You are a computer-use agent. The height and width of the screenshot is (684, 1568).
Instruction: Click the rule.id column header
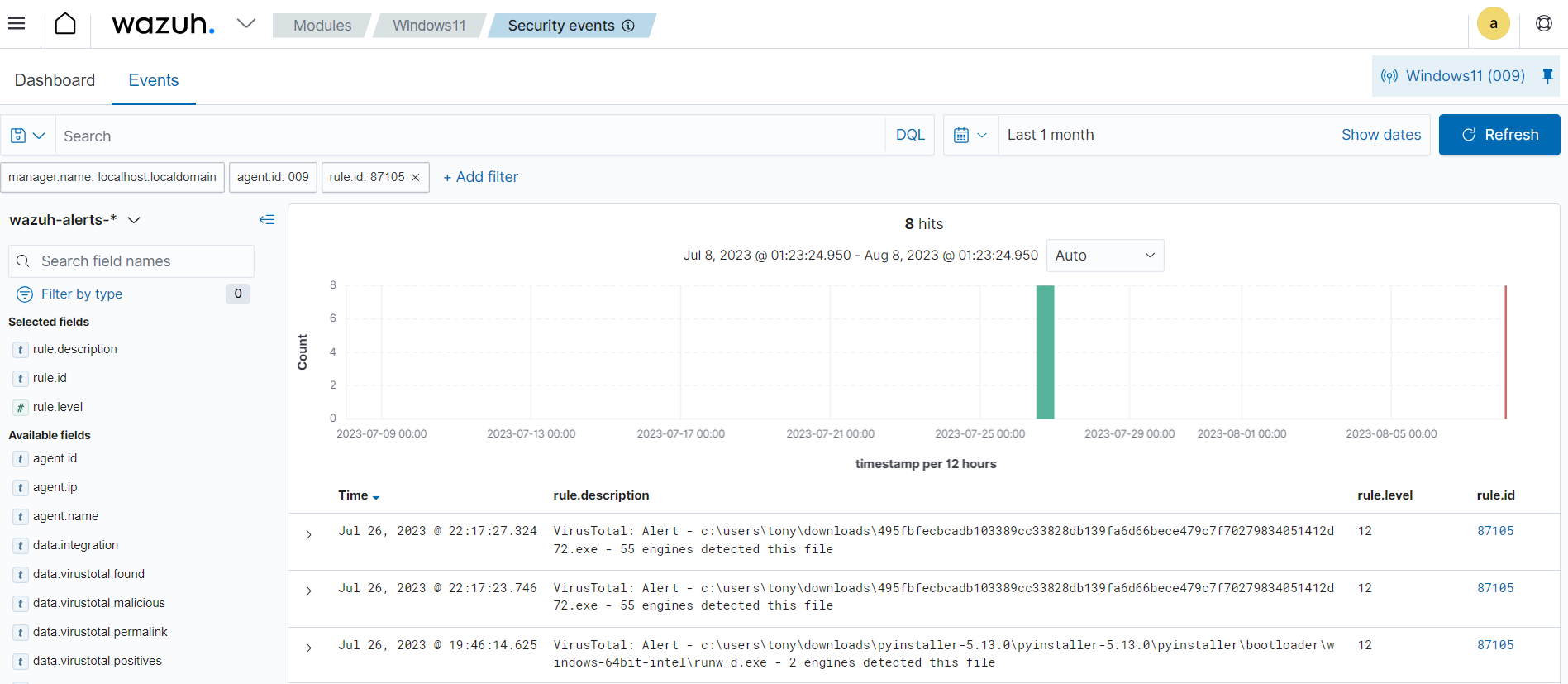pyautogui.click(x=1495, y=495)
